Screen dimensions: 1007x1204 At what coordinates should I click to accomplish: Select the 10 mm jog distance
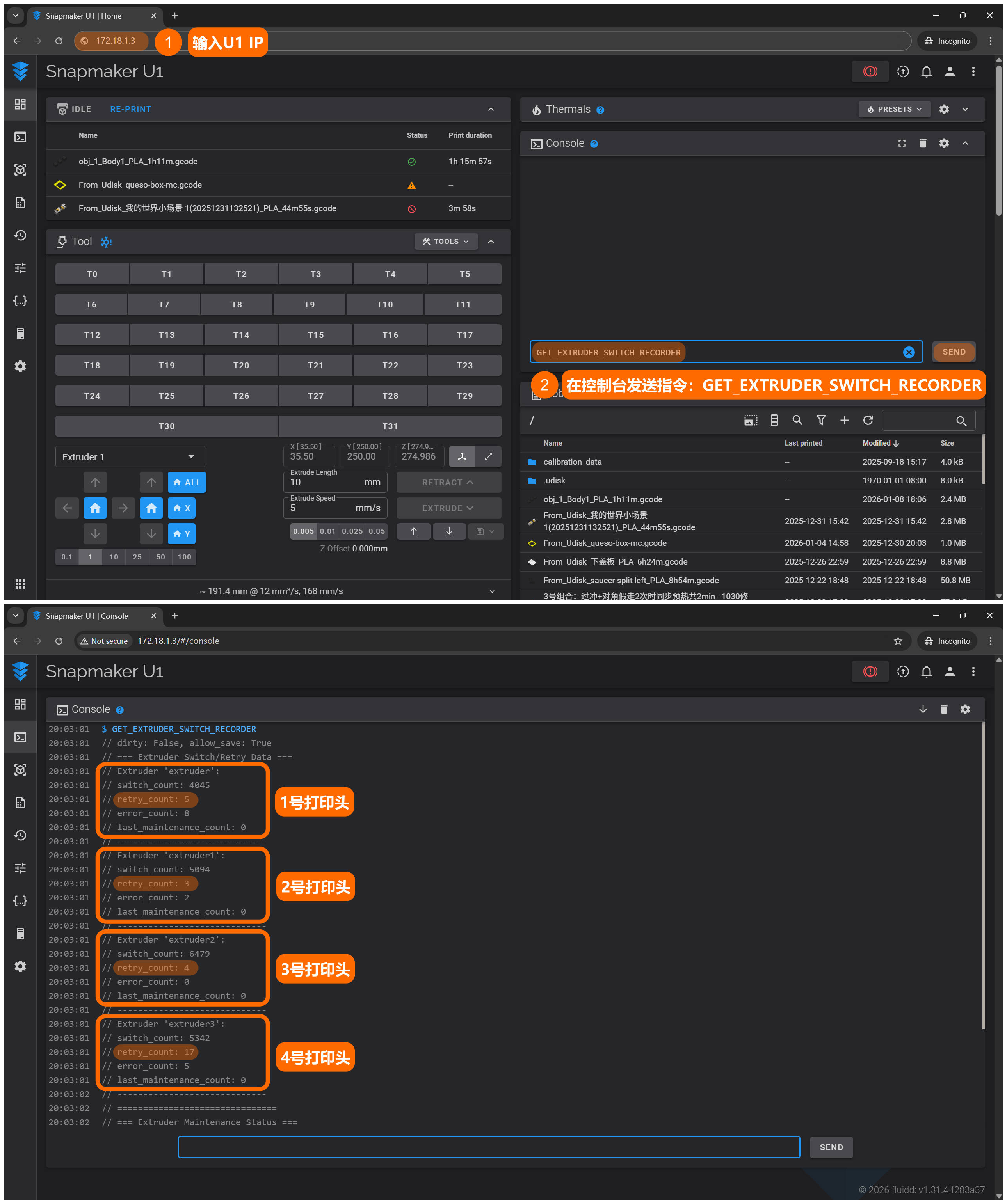[114, 557]
